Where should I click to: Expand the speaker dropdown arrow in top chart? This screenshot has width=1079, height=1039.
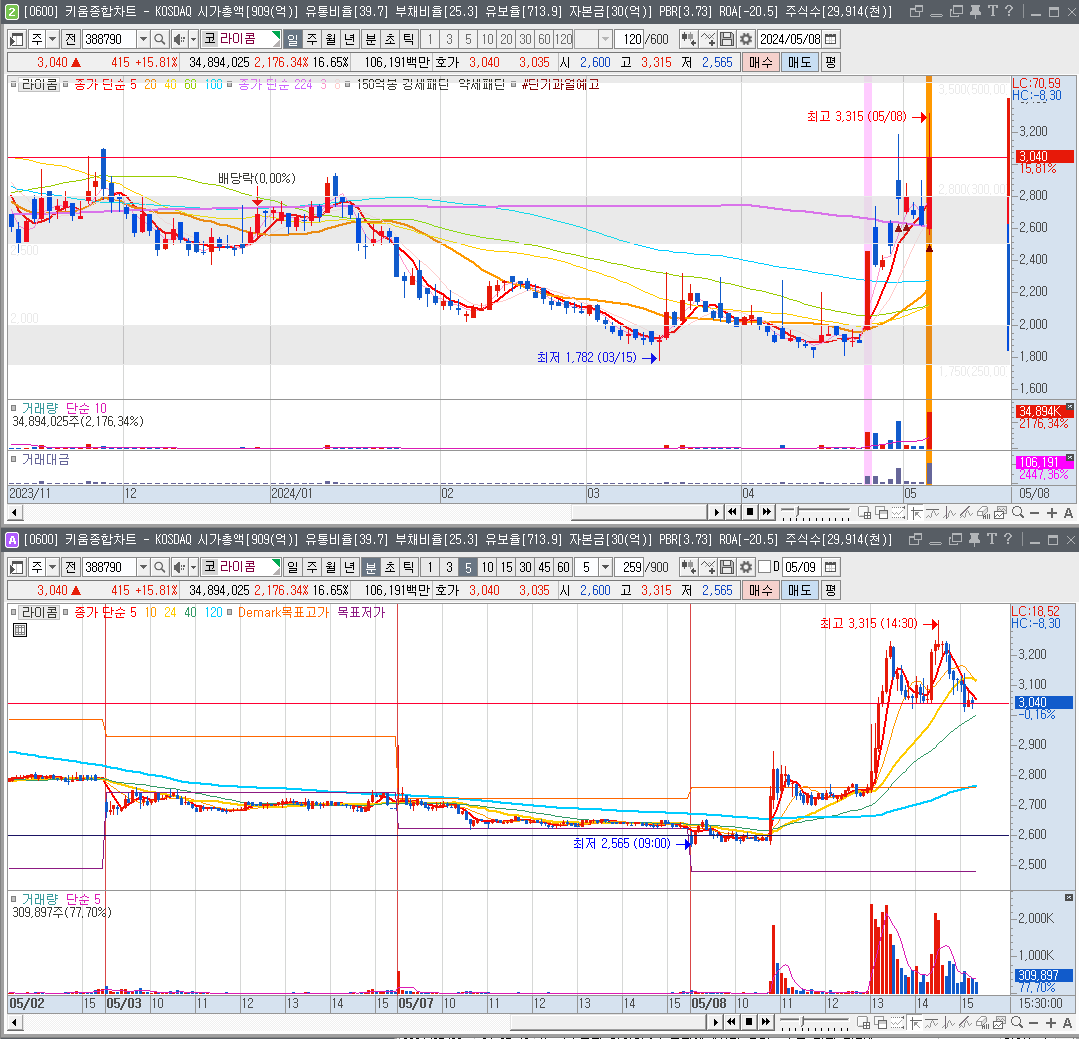(x=193, y=39)
